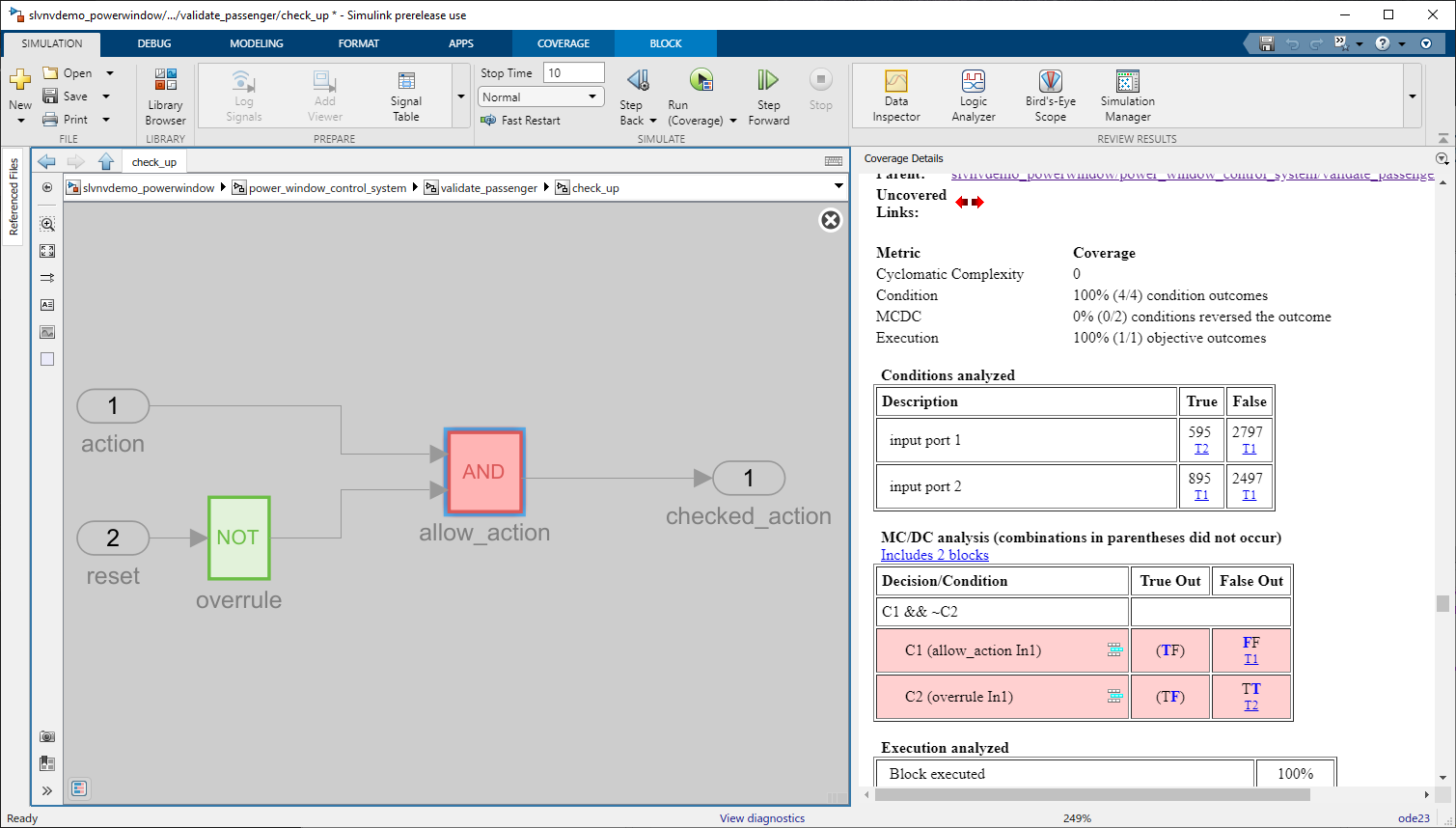
Task: Open the Signal Table
Action: point(405,96)
